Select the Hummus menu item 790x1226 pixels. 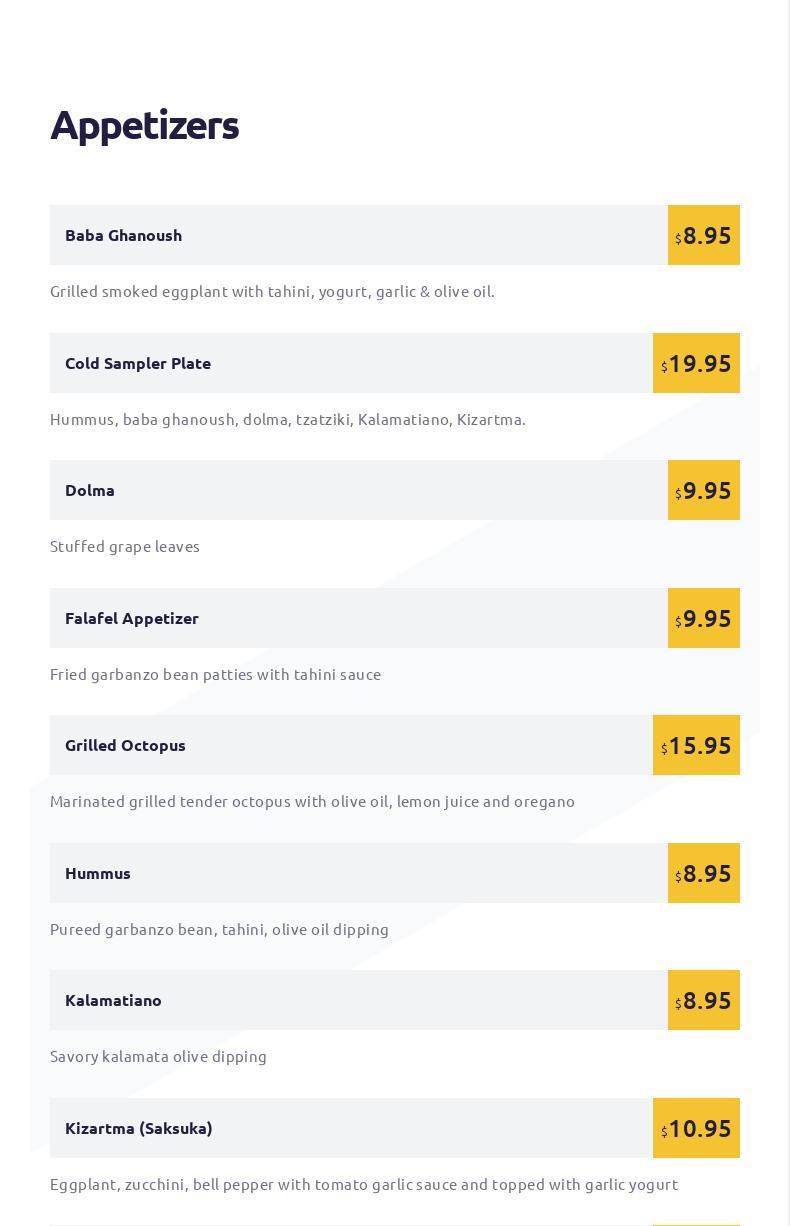98,873
